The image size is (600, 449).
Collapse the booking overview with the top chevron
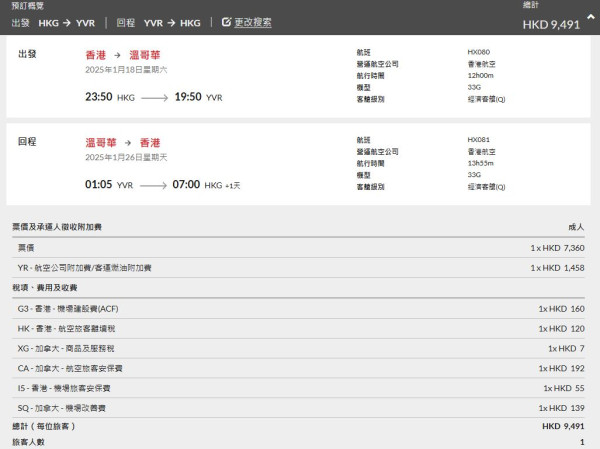(x=591, y=17)
